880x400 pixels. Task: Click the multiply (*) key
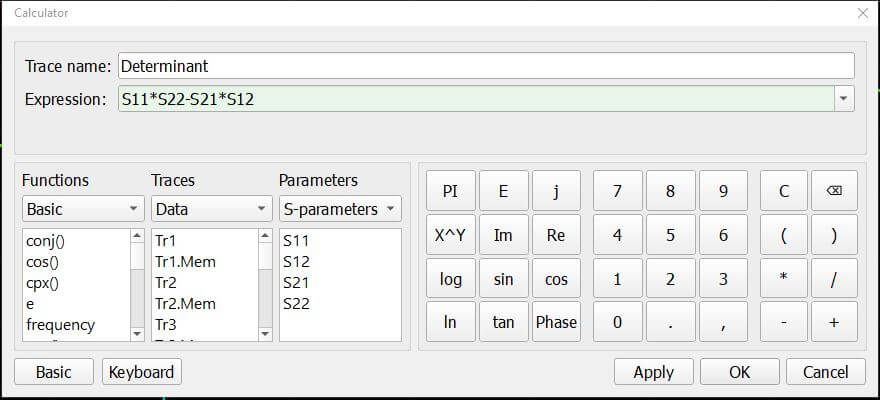tap(784, 278)
